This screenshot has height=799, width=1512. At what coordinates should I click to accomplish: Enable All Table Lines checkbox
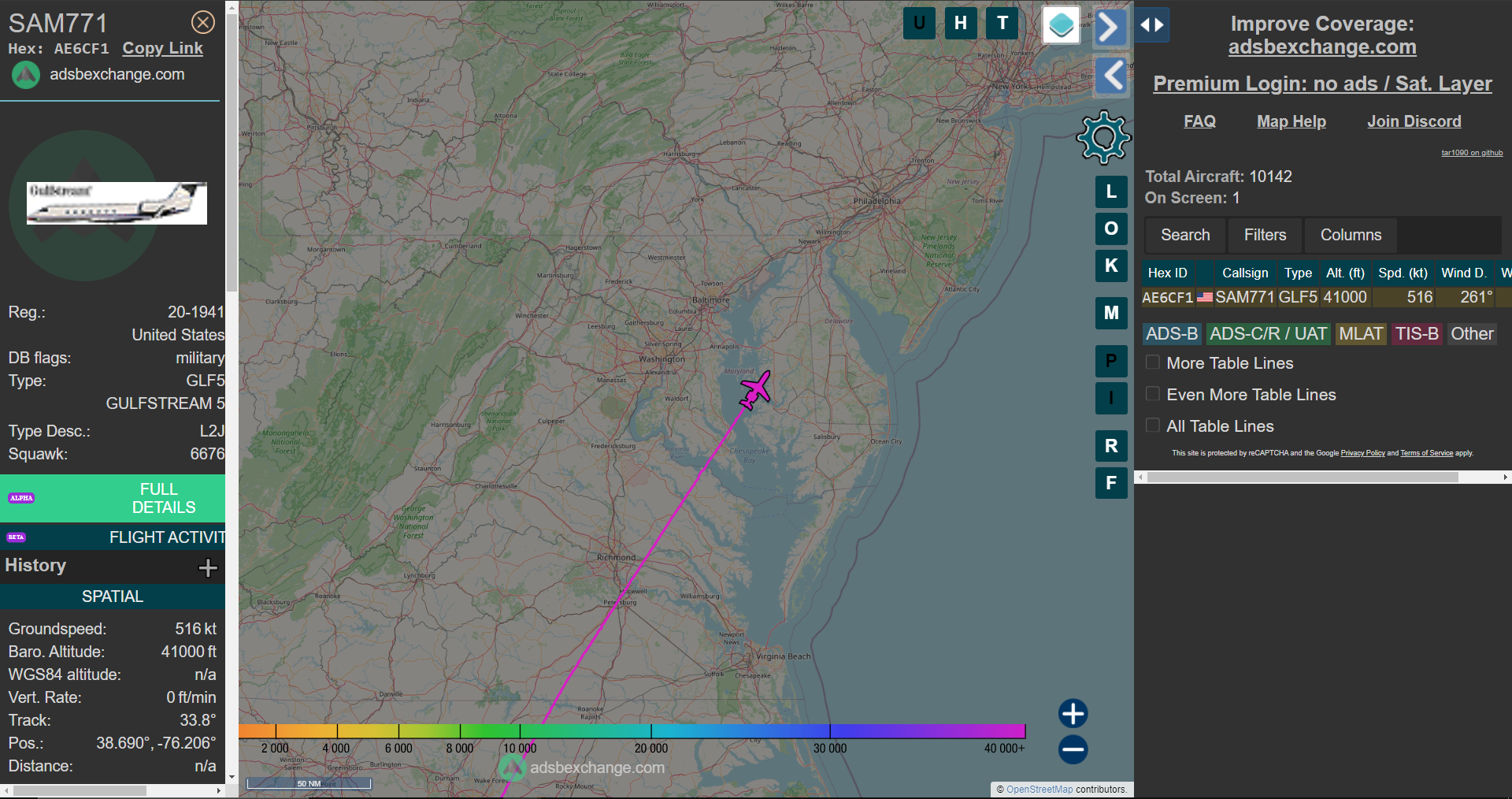click(x=1153, y=426)
